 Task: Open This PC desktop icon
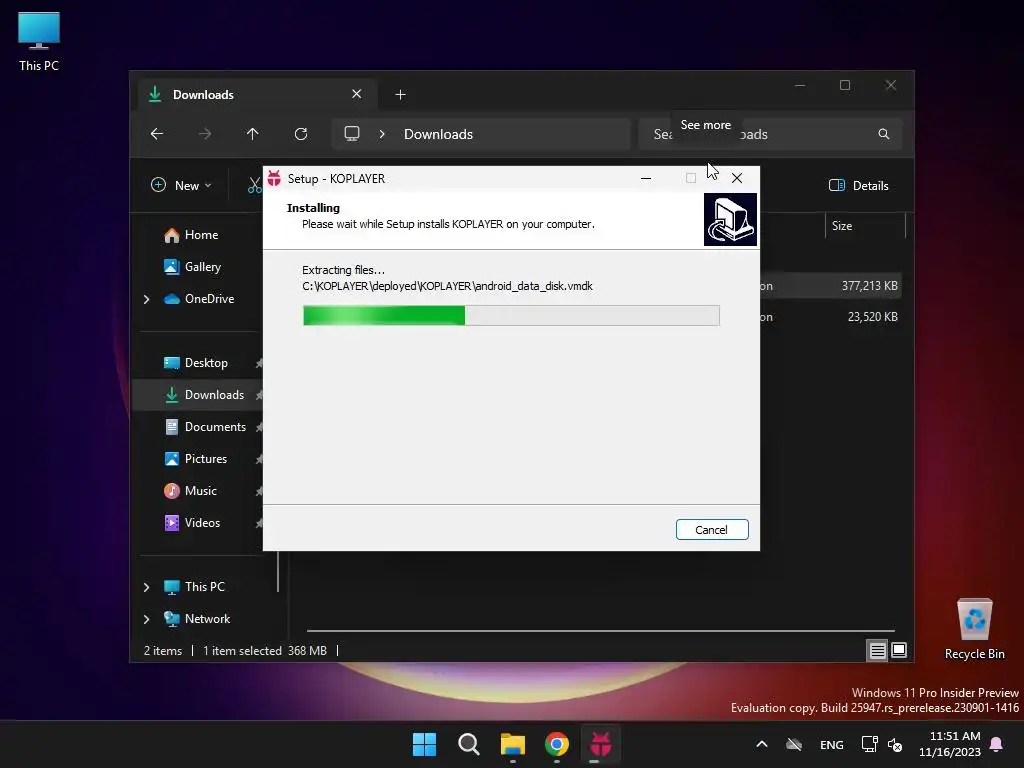pos(39,42)
